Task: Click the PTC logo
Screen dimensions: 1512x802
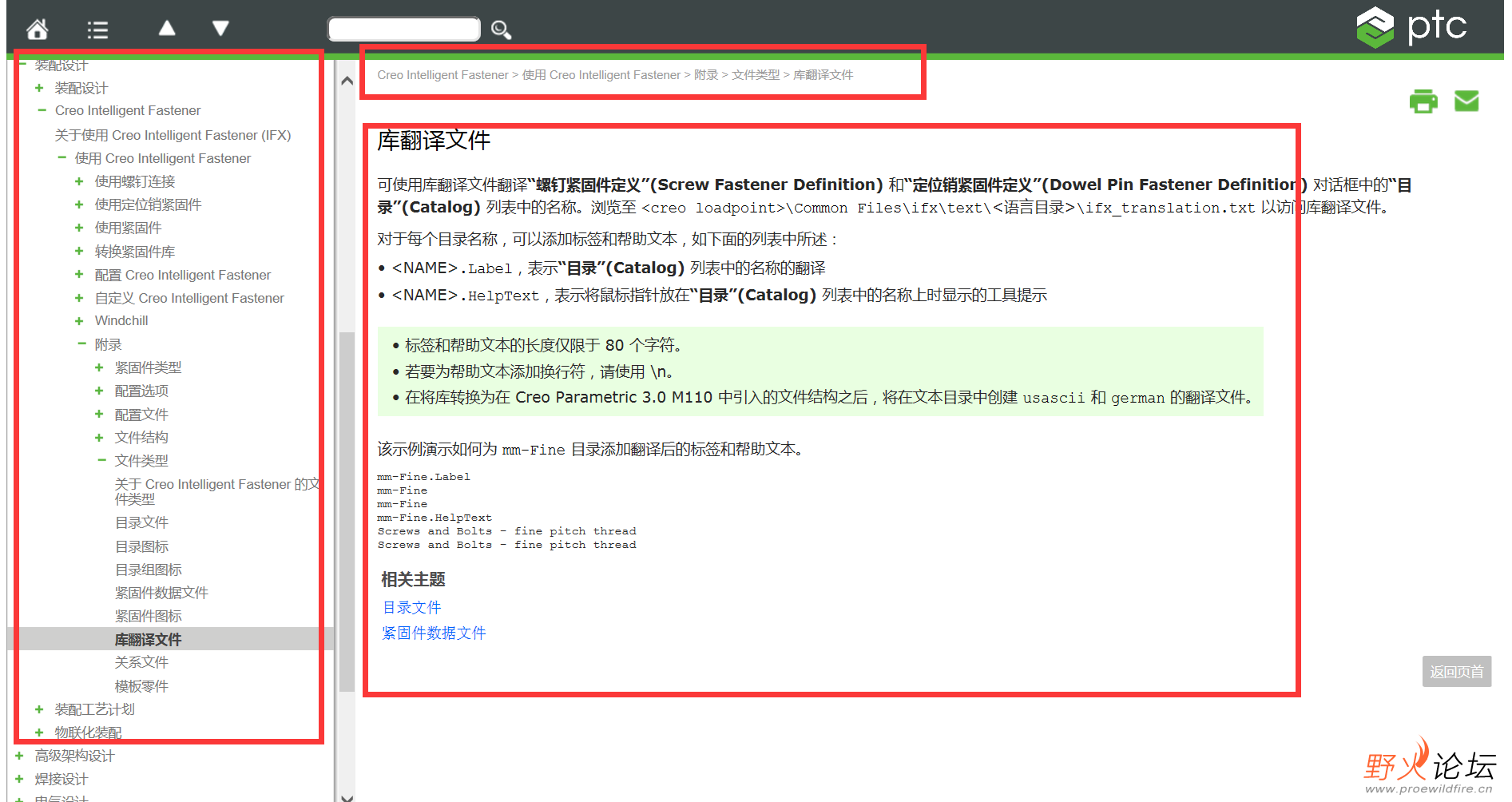Action: coord(1411,26)
